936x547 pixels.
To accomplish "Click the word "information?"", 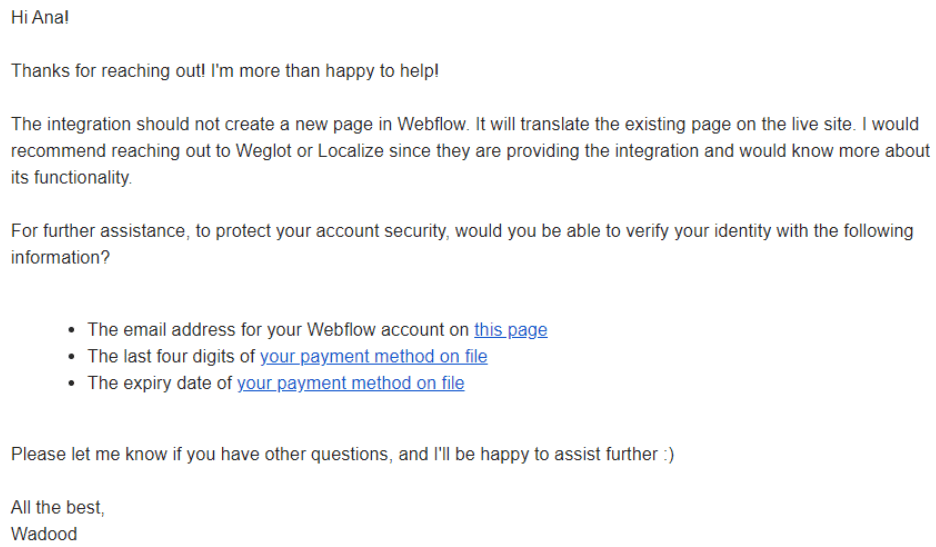I will coord(60,257).
